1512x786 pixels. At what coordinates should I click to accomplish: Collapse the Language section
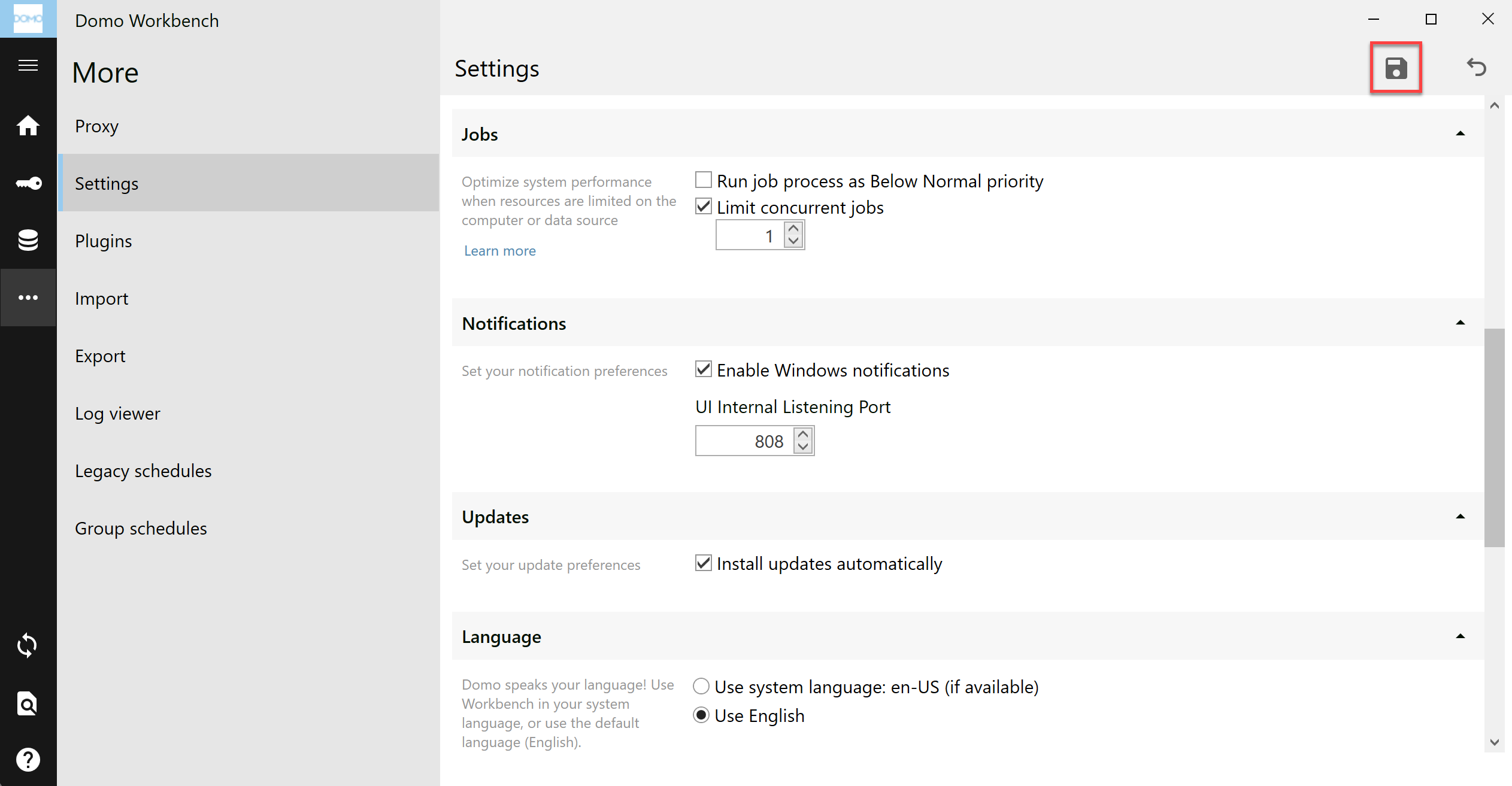tap(1461, 636)
